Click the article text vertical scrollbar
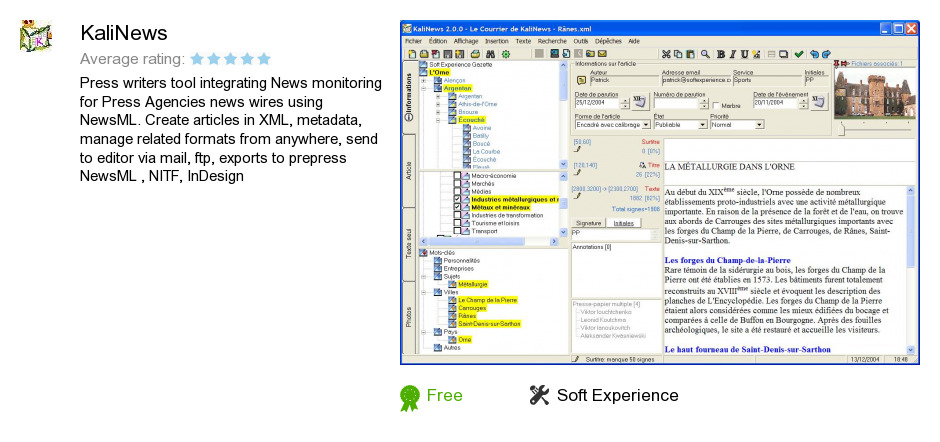The width and height of the screenshot is (940, 442). pos(911,270)
